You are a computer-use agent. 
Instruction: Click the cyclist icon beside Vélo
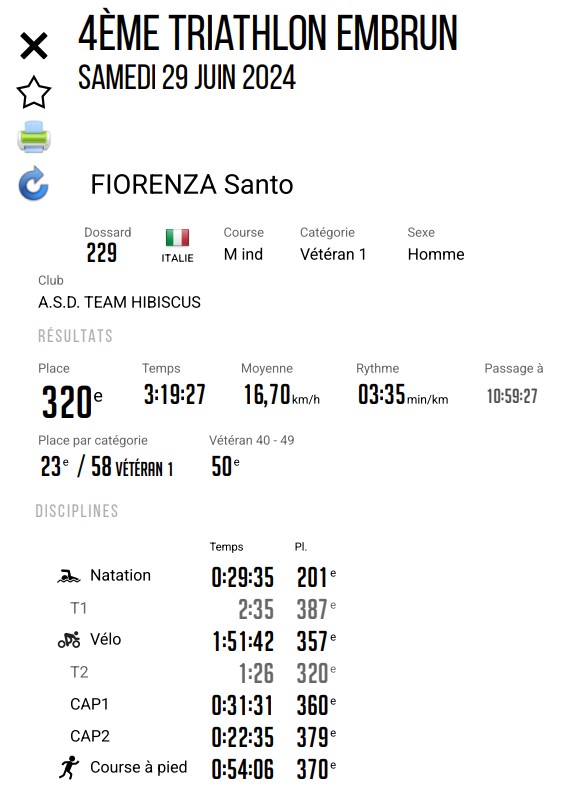click(x=69, y=640)
